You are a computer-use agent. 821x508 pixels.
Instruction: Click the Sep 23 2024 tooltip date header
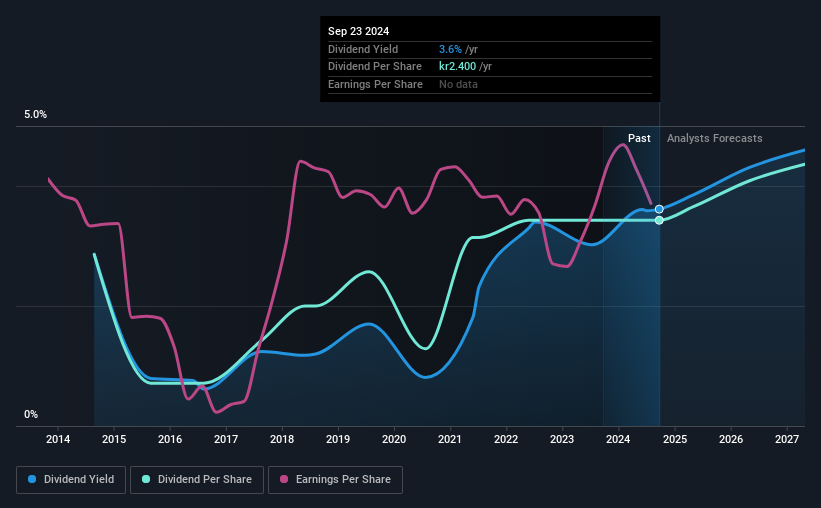click(x=359, y=31)
